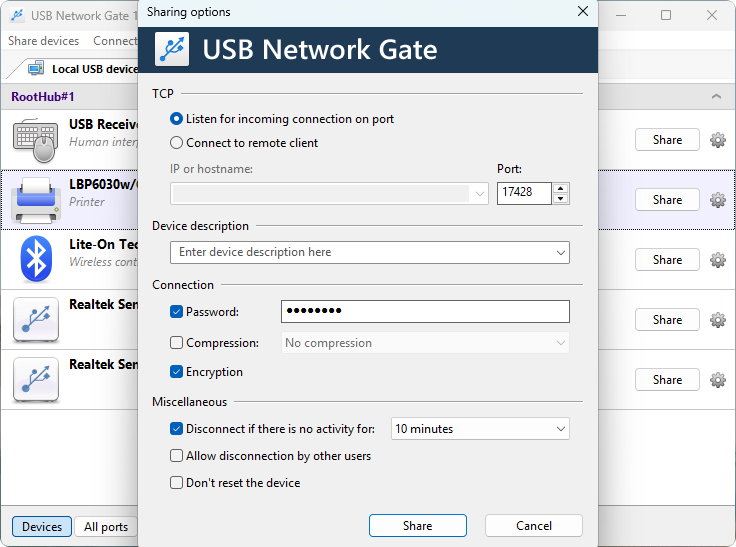The height and width of the screenshot is (547, 736).
Task: Click Cancel in the Sharing options dialog
Action: pos(534,525)
